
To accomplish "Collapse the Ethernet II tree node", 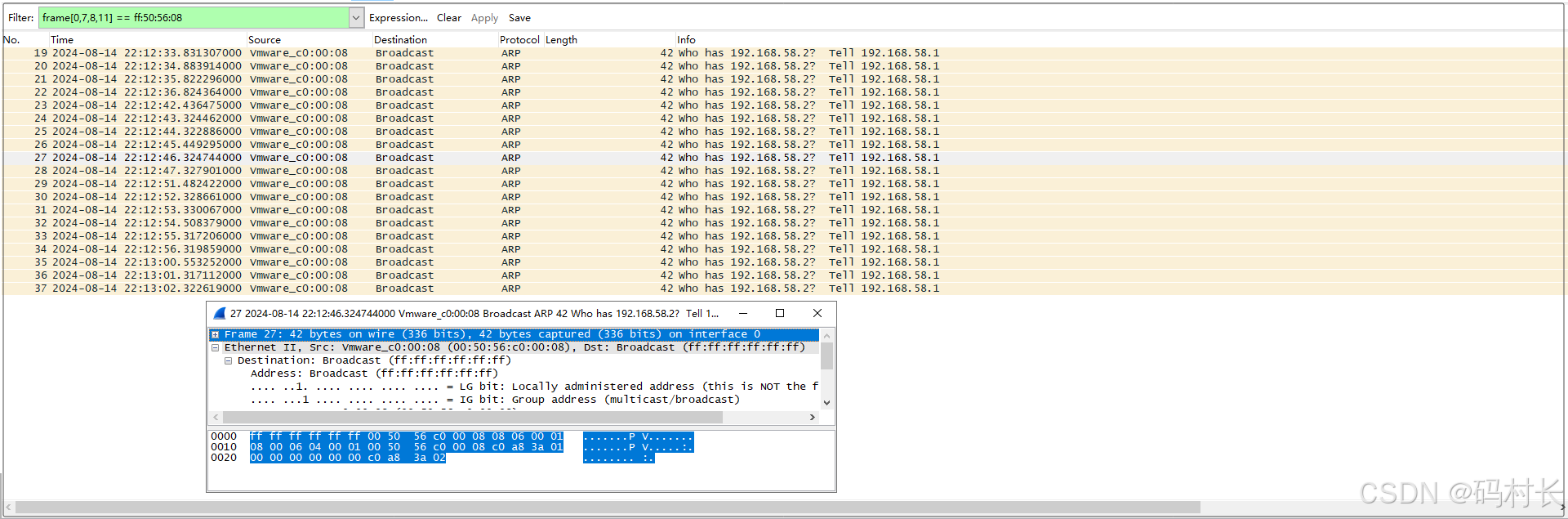I will pos(215,347).
